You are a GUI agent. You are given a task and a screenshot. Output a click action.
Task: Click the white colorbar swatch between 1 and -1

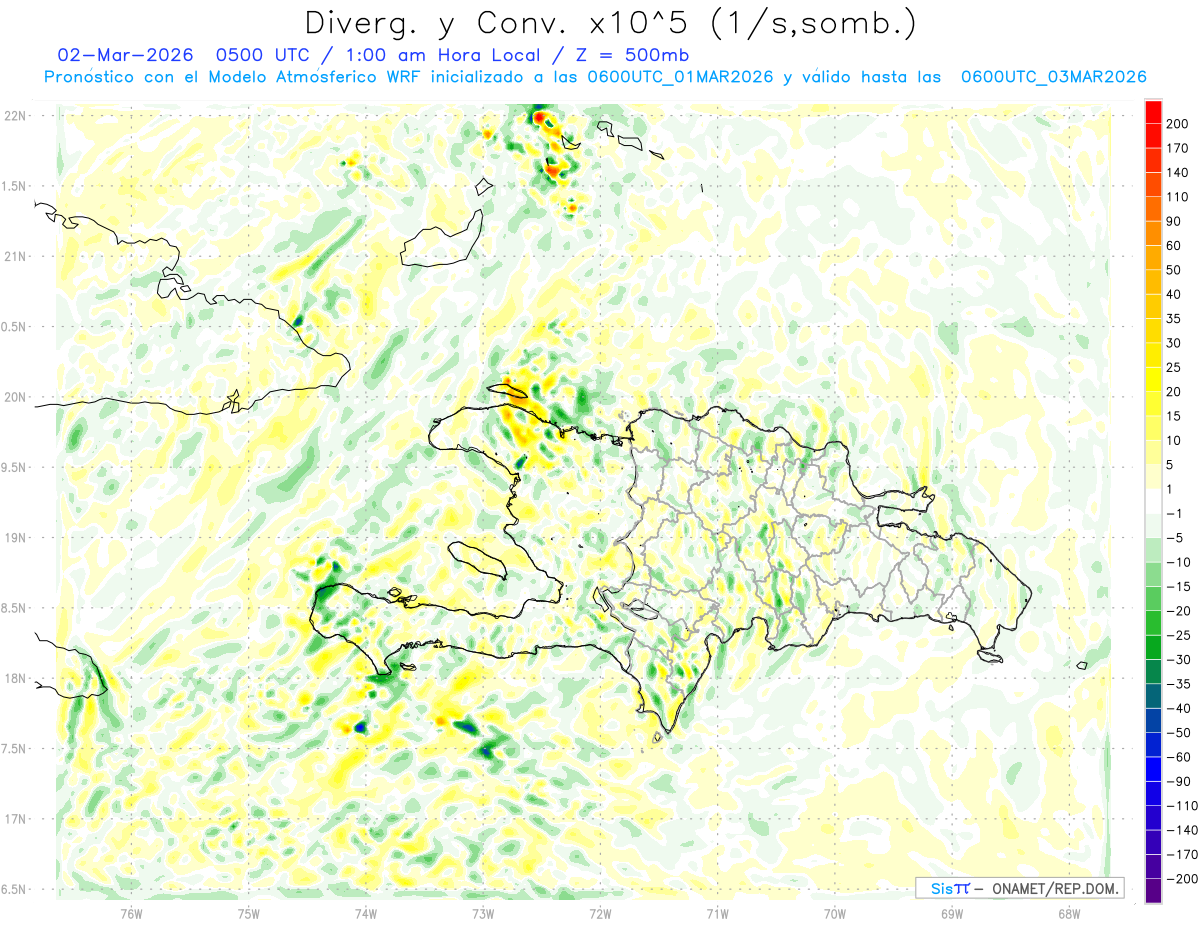coord(1153,502)
